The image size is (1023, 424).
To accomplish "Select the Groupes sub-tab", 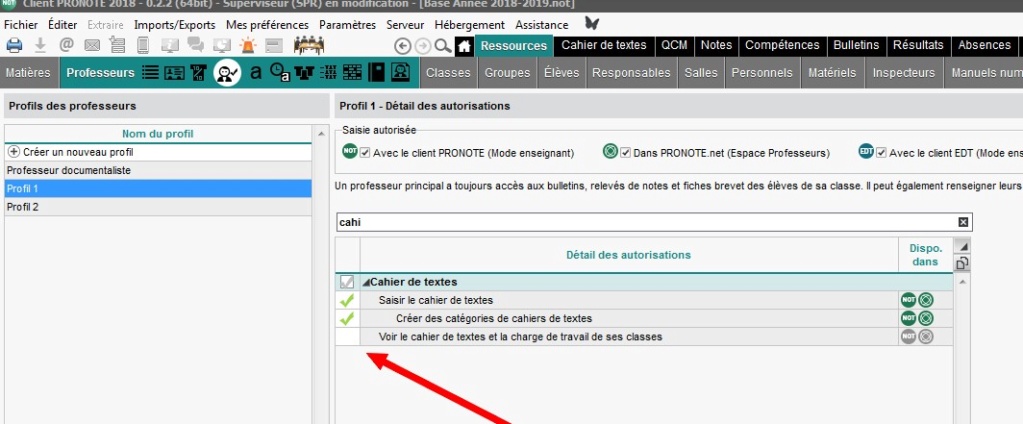I will click(x=508, y=73).
